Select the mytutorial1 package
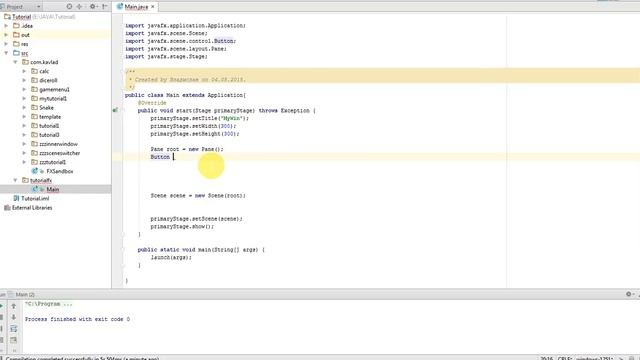The image size is (640, 360). pos(53,98)
